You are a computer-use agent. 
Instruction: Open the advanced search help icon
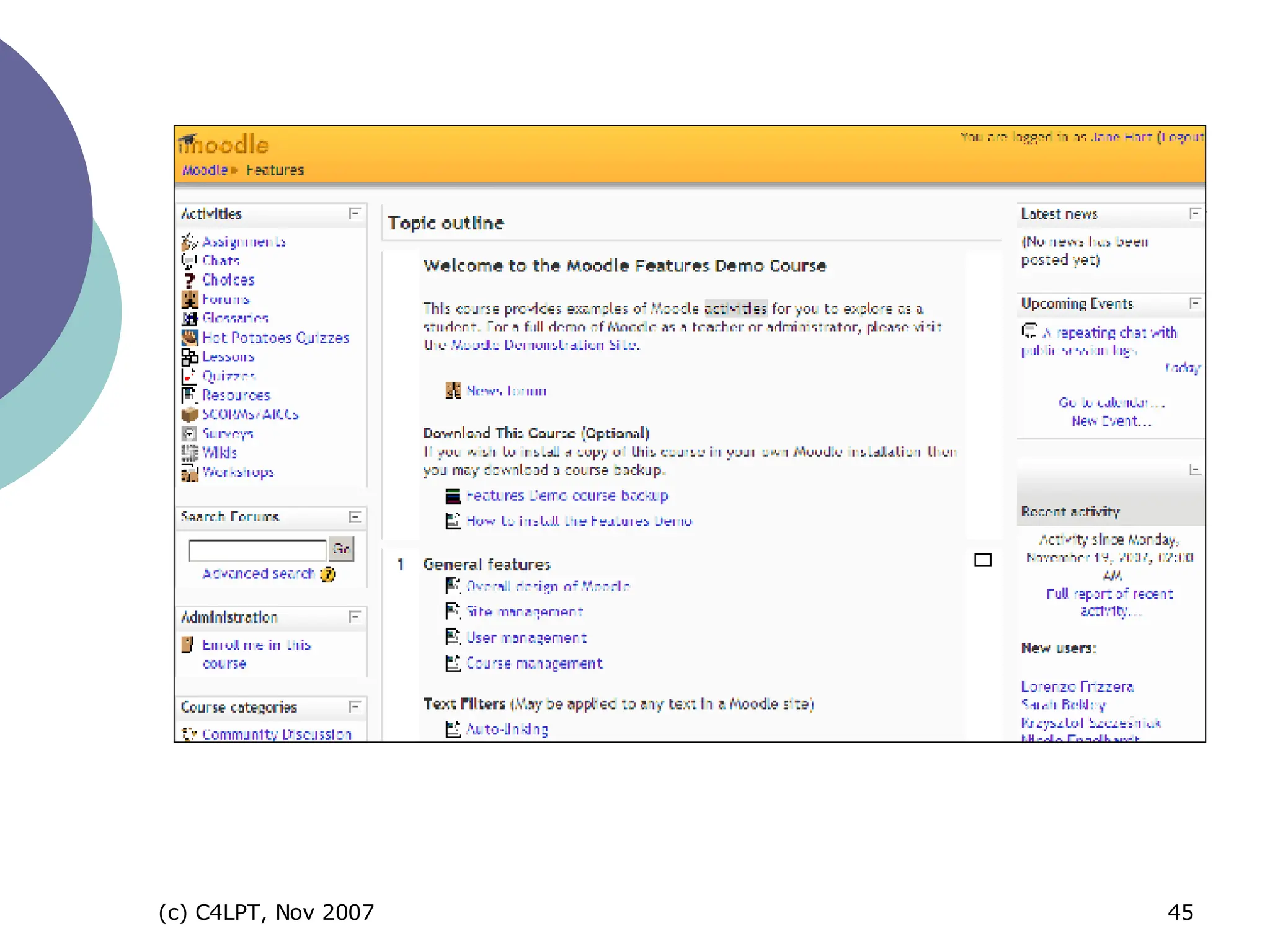click(328, 575)
